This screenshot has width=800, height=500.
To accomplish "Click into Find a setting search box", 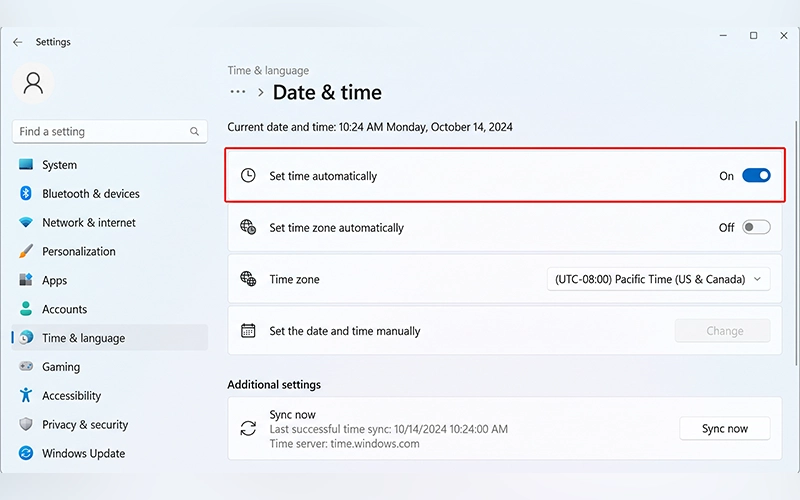I will point(110,132).
